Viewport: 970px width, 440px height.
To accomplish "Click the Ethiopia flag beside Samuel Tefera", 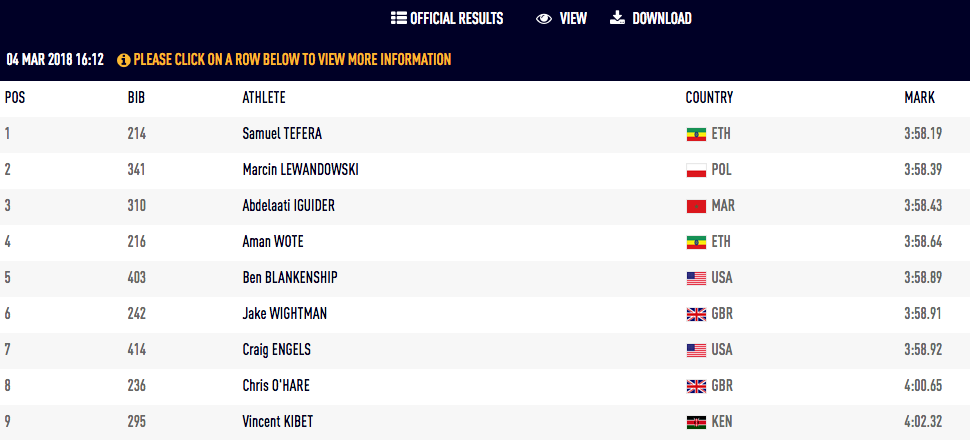I will (x=696, y=134).
